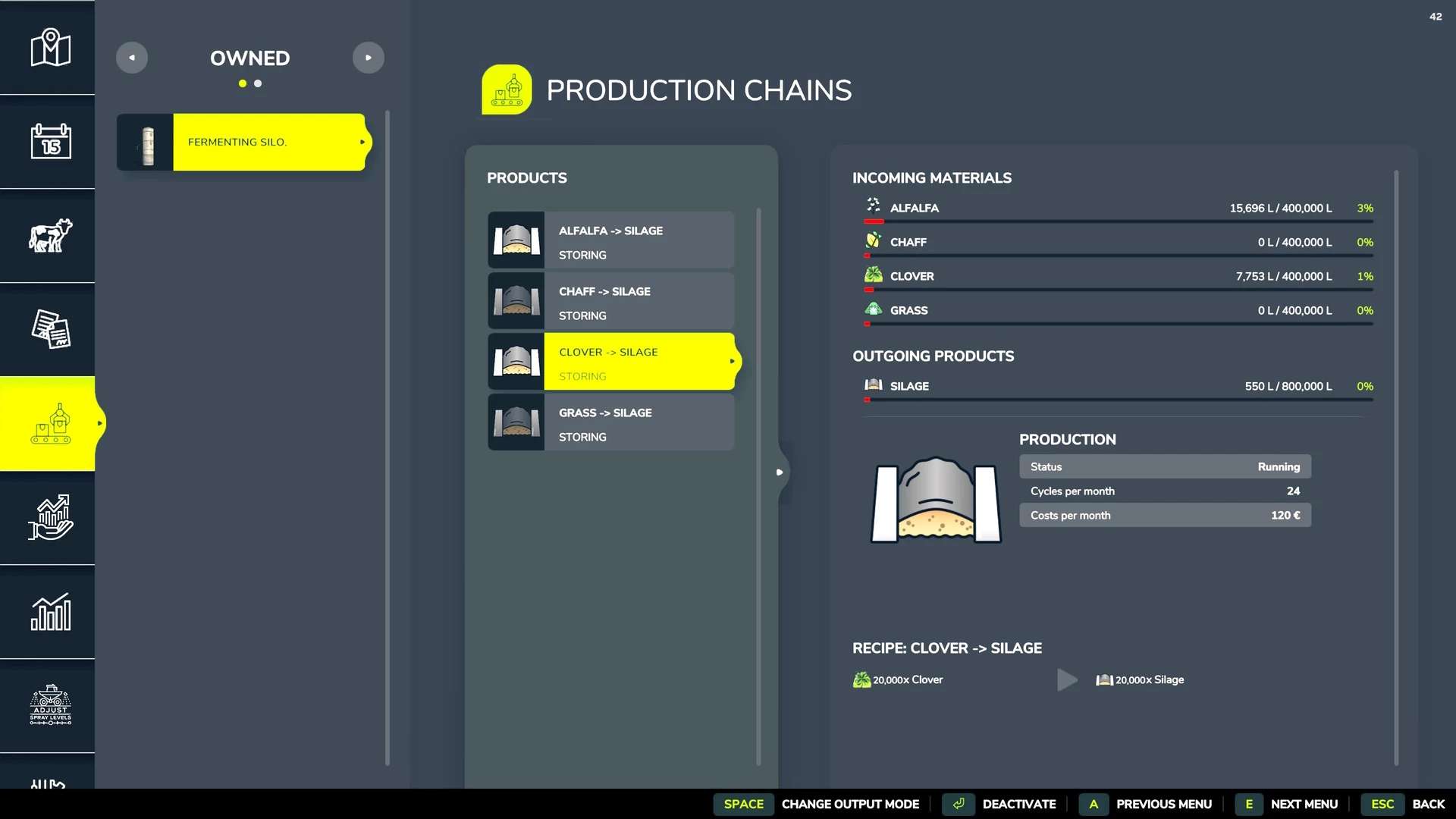Select Alfalfa -> Silage product

tap(611, 240)
